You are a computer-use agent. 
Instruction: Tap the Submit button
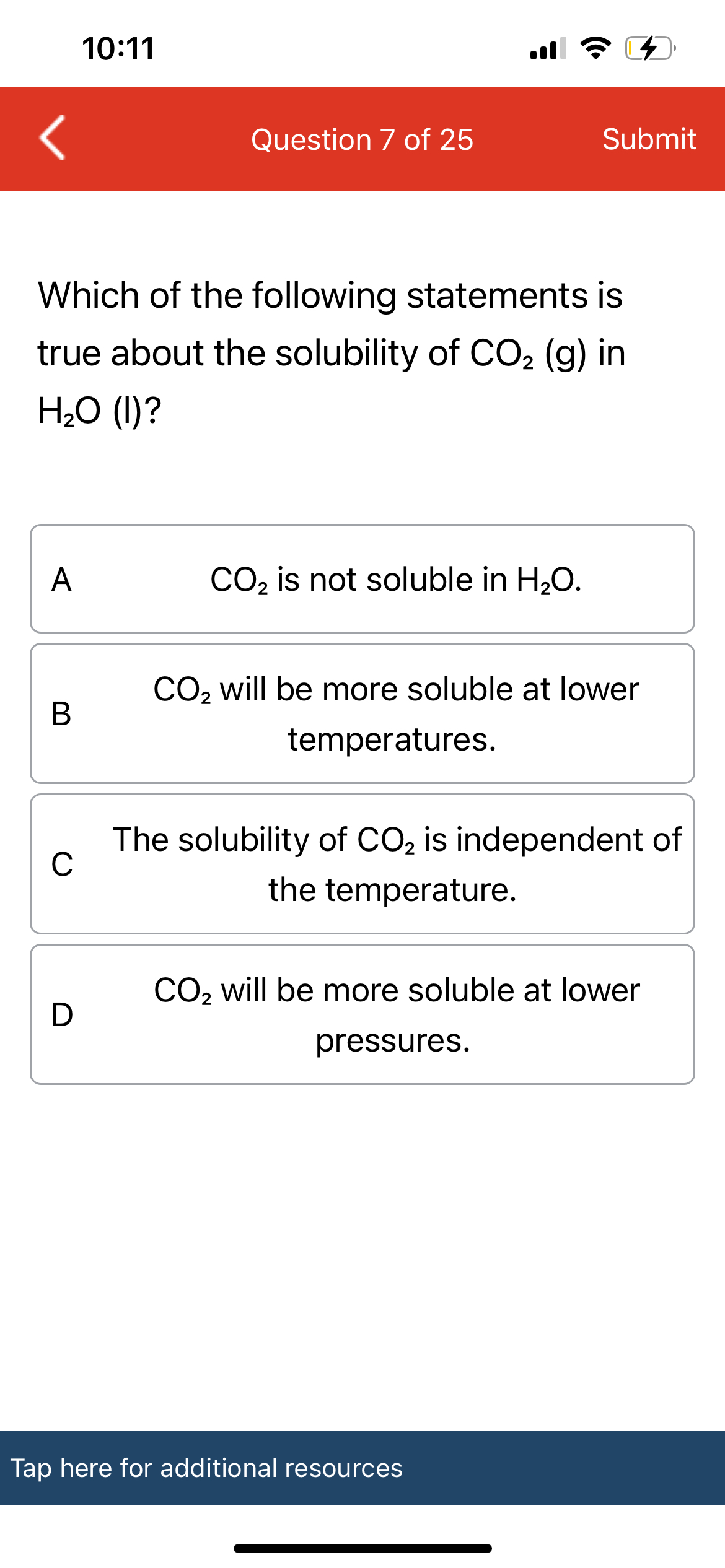tap(649, 139)
